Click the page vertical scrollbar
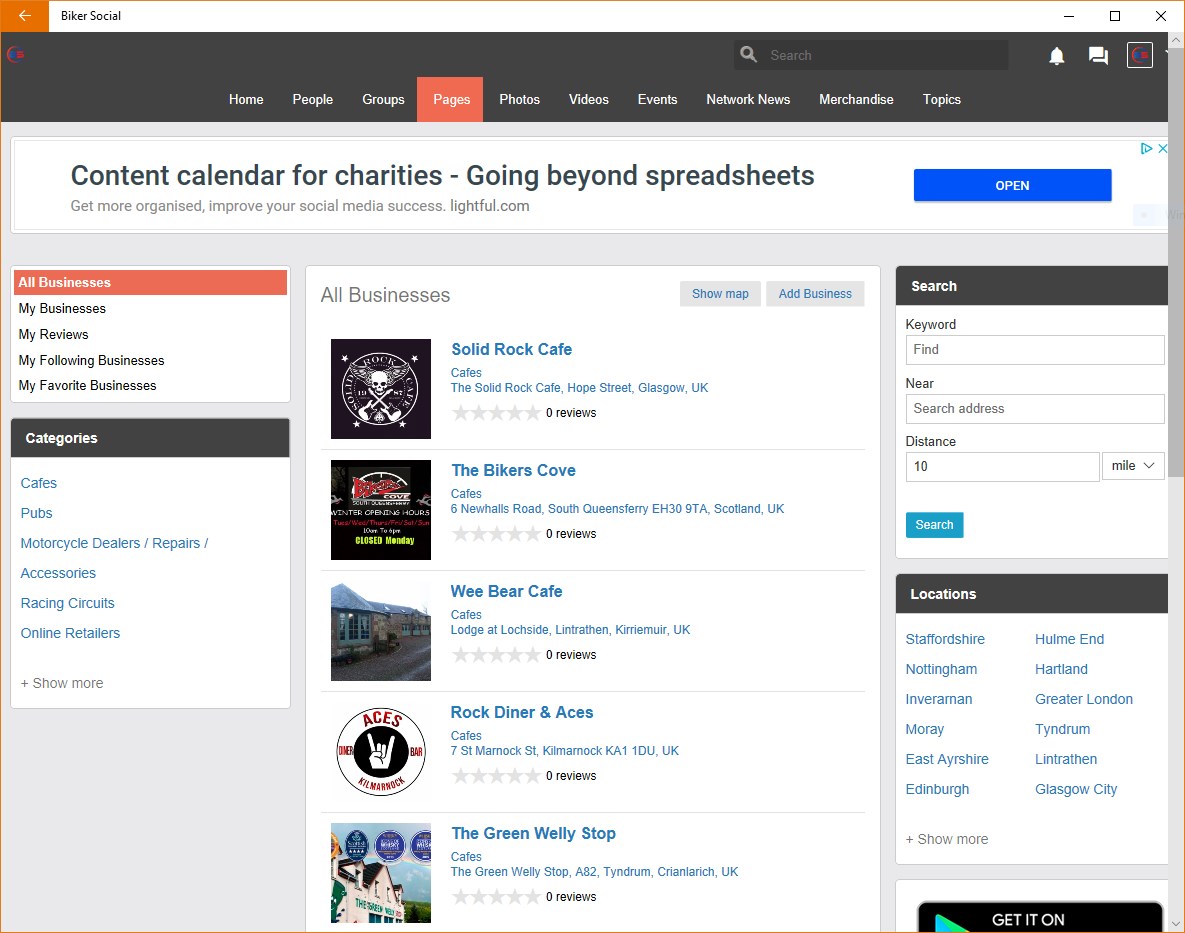The height and width of the screenshot is (933, 1185). [1176, 264]
